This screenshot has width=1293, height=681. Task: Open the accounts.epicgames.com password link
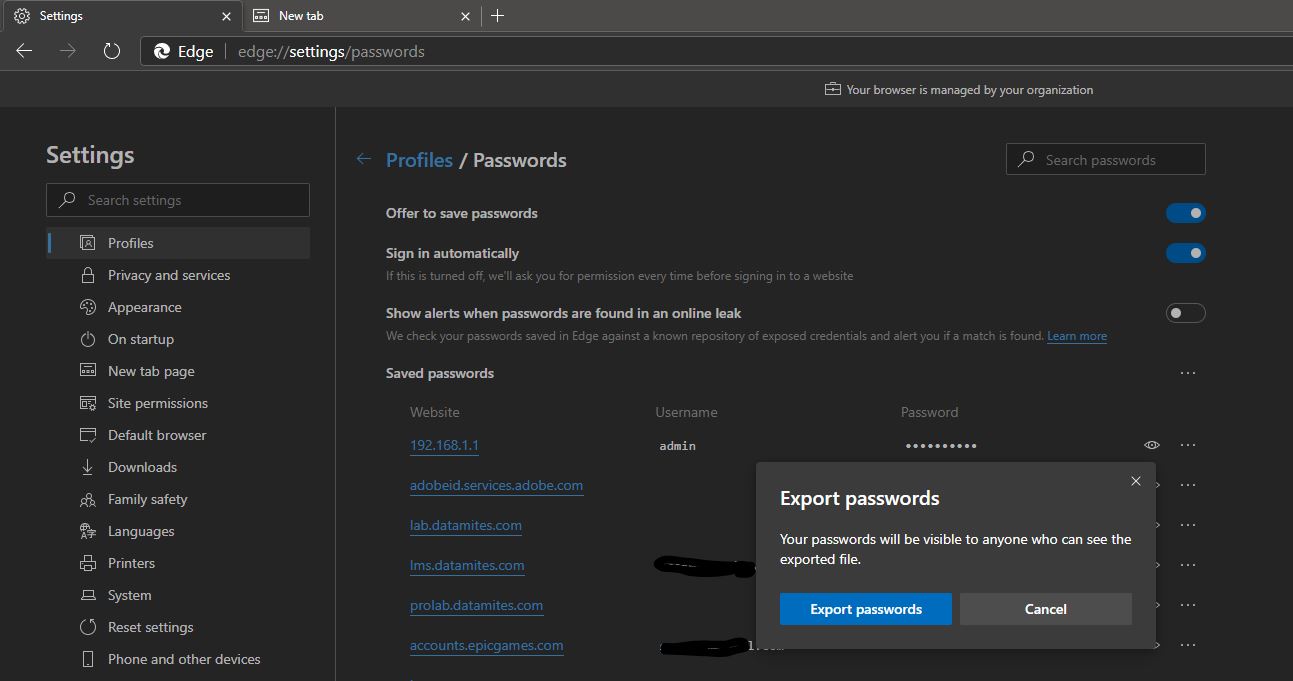pos(487,645)
